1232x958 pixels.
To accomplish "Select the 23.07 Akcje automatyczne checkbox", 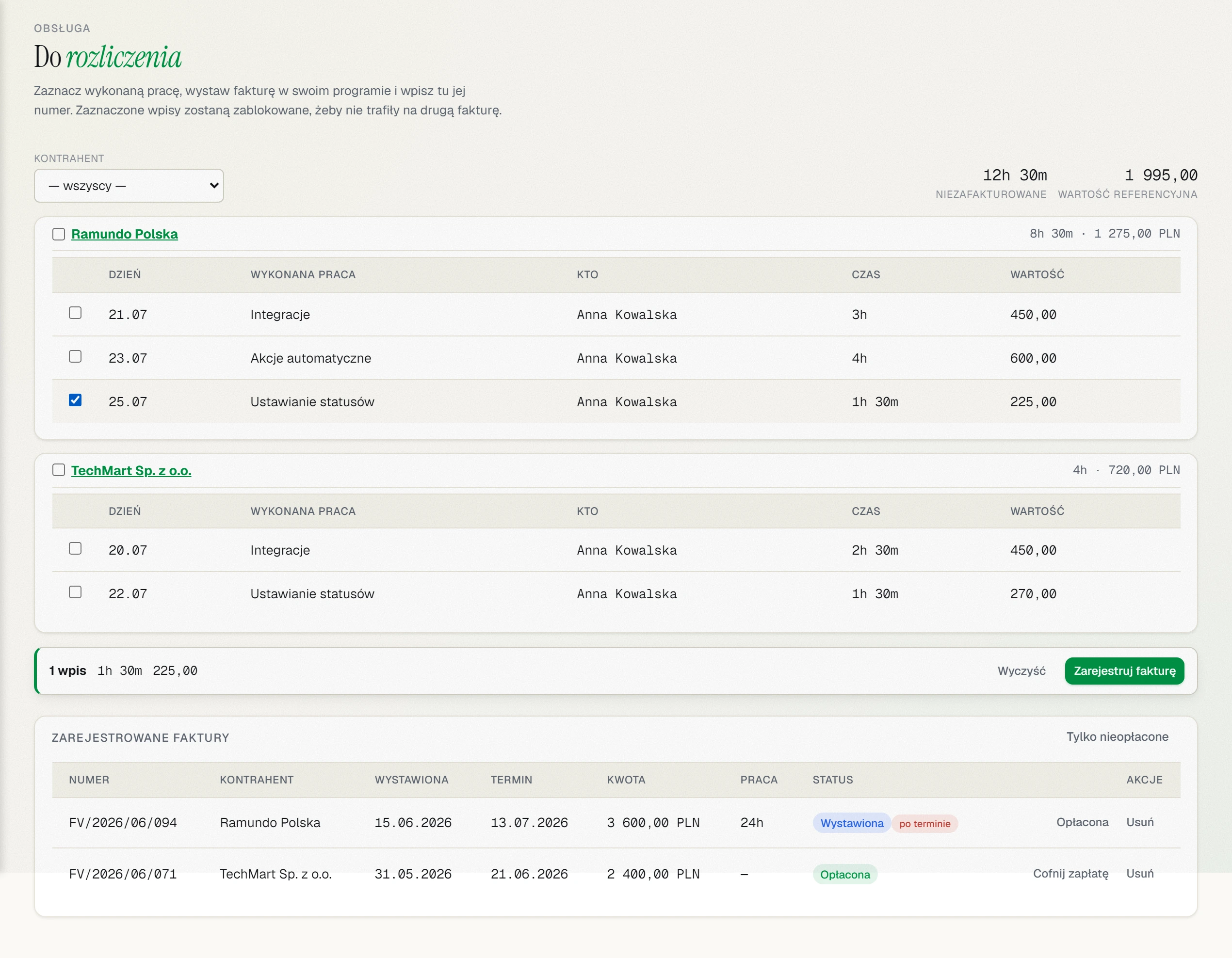I will pyautogui.click(x=75, y=356).
